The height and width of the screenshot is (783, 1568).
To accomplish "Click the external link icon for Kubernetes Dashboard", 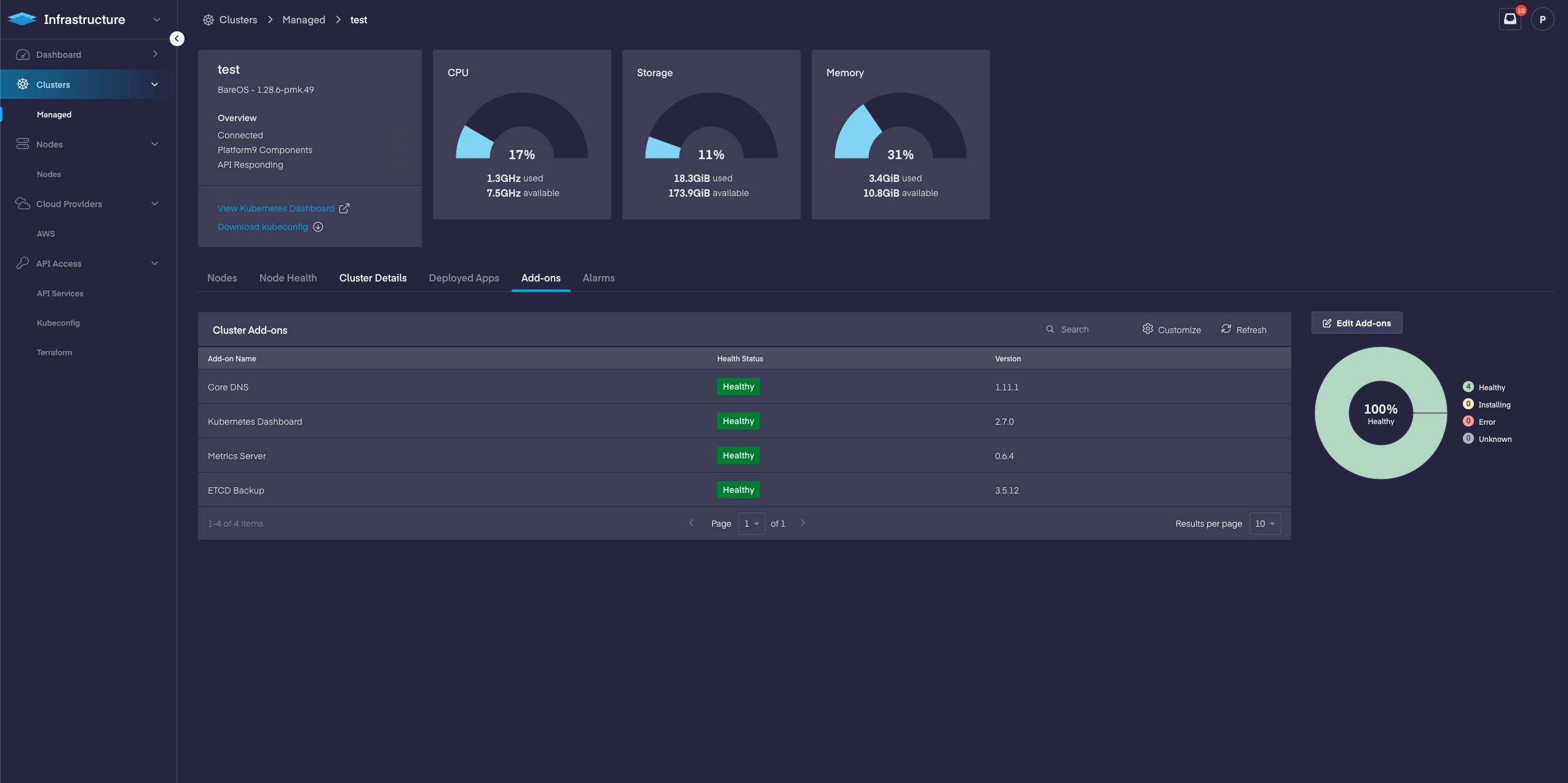I will click(344, 208).
